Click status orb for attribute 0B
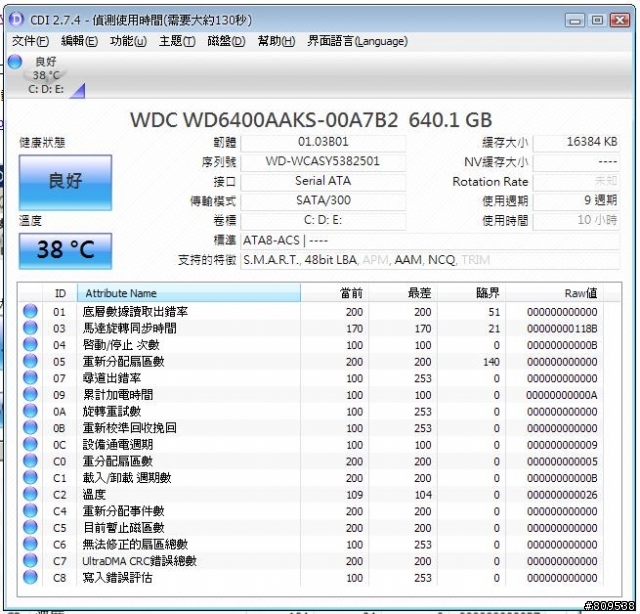 pyautogui.click(x=30, y=428)
